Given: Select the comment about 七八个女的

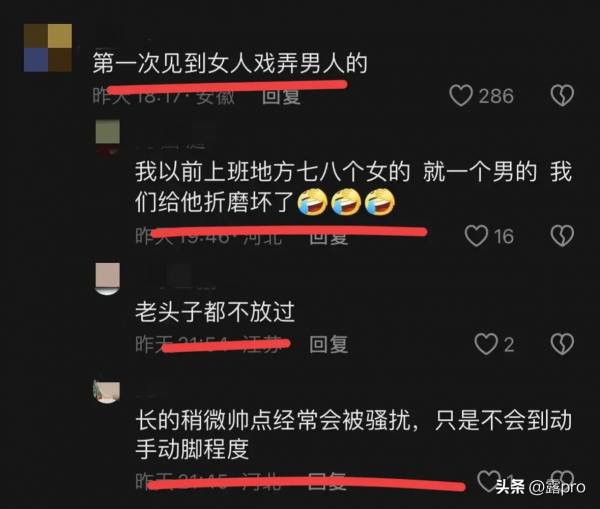Looking at the screenshot, I should tap(354, 187).
